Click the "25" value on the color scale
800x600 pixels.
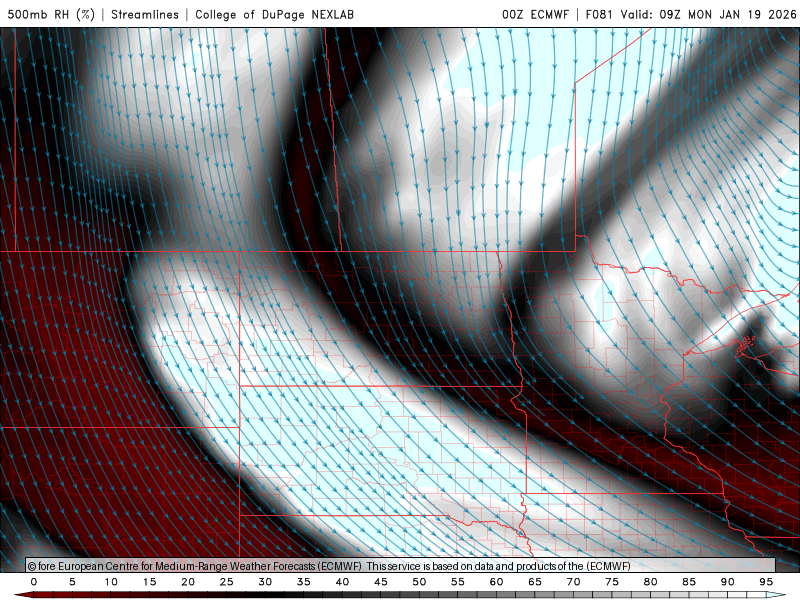(x=227, y=582)
